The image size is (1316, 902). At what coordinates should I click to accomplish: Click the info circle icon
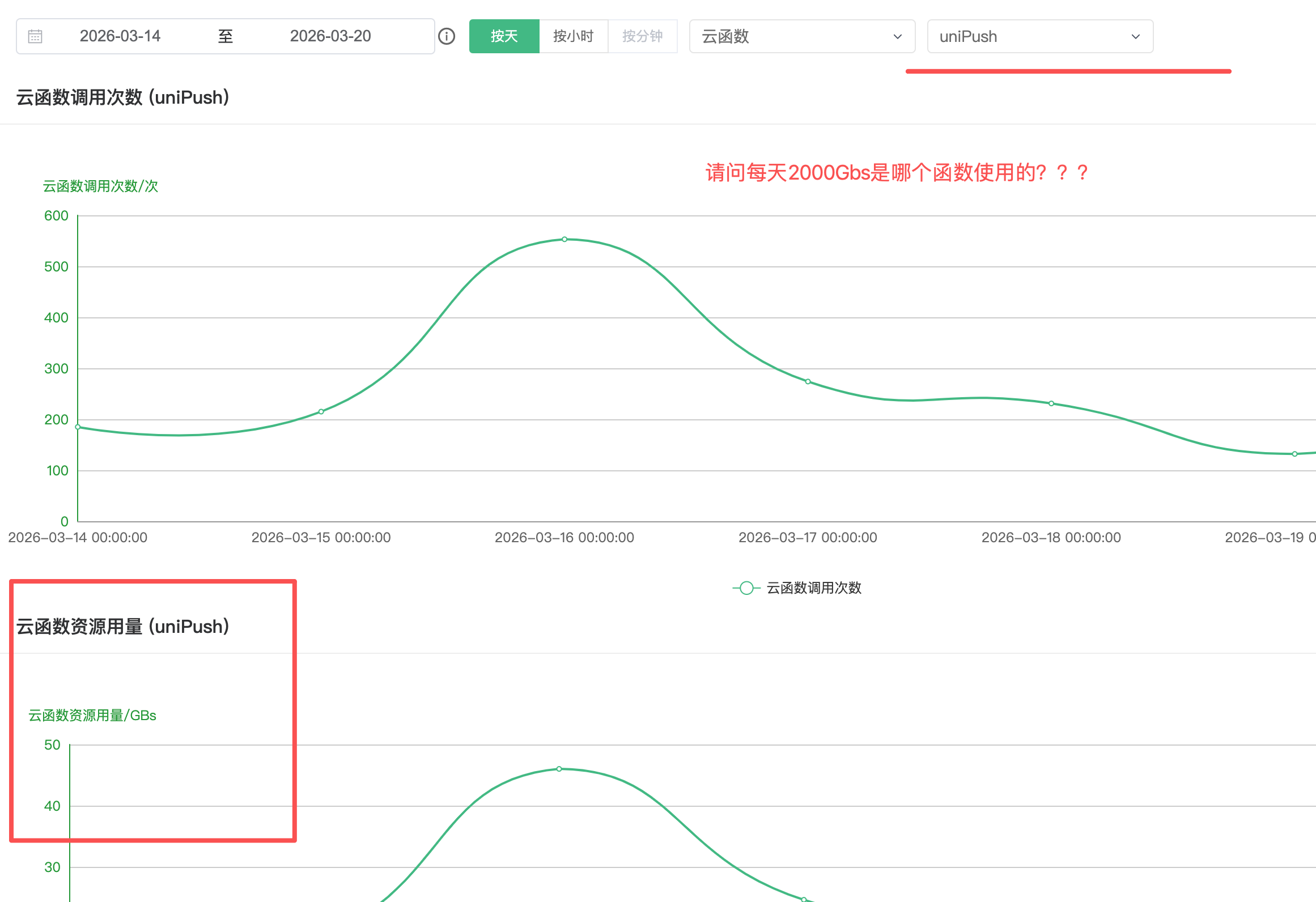tap(447, 36)
